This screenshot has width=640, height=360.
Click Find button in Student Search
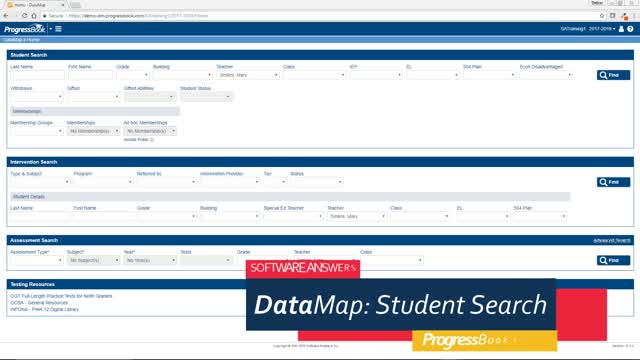point(613,75)
